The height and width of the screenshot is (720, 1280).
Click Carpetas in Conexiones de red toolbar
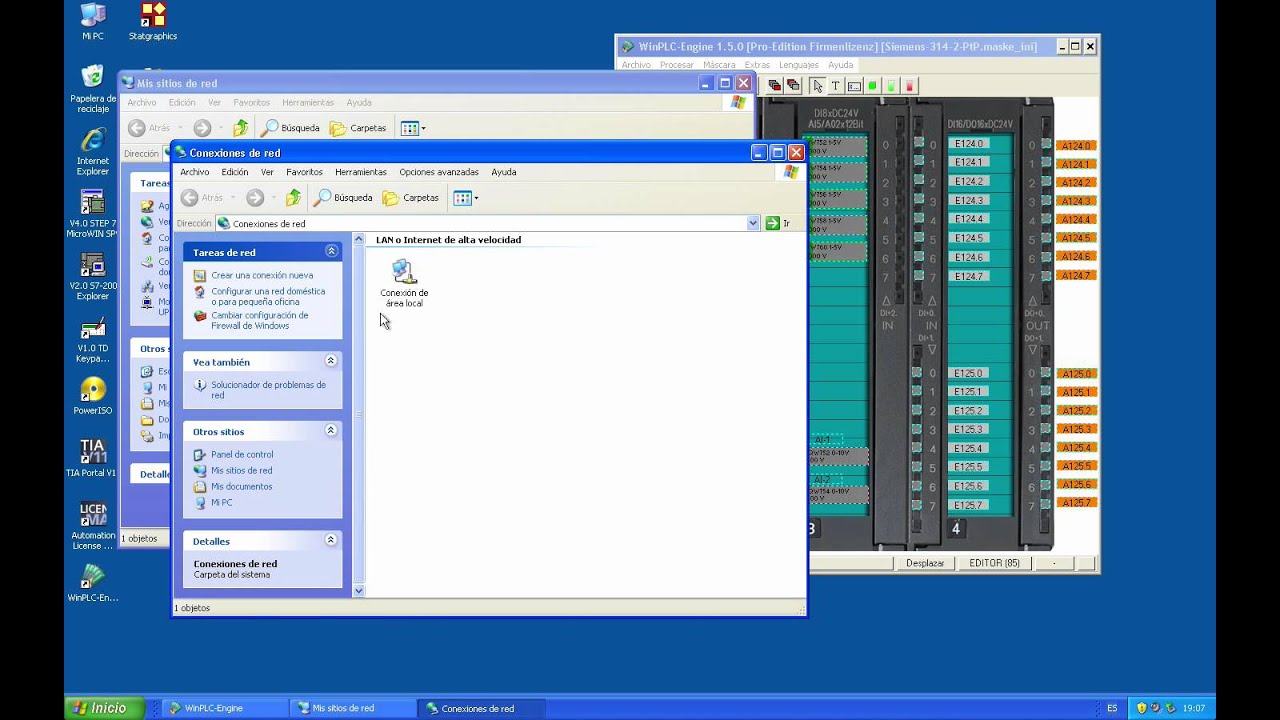coord(411,198)
